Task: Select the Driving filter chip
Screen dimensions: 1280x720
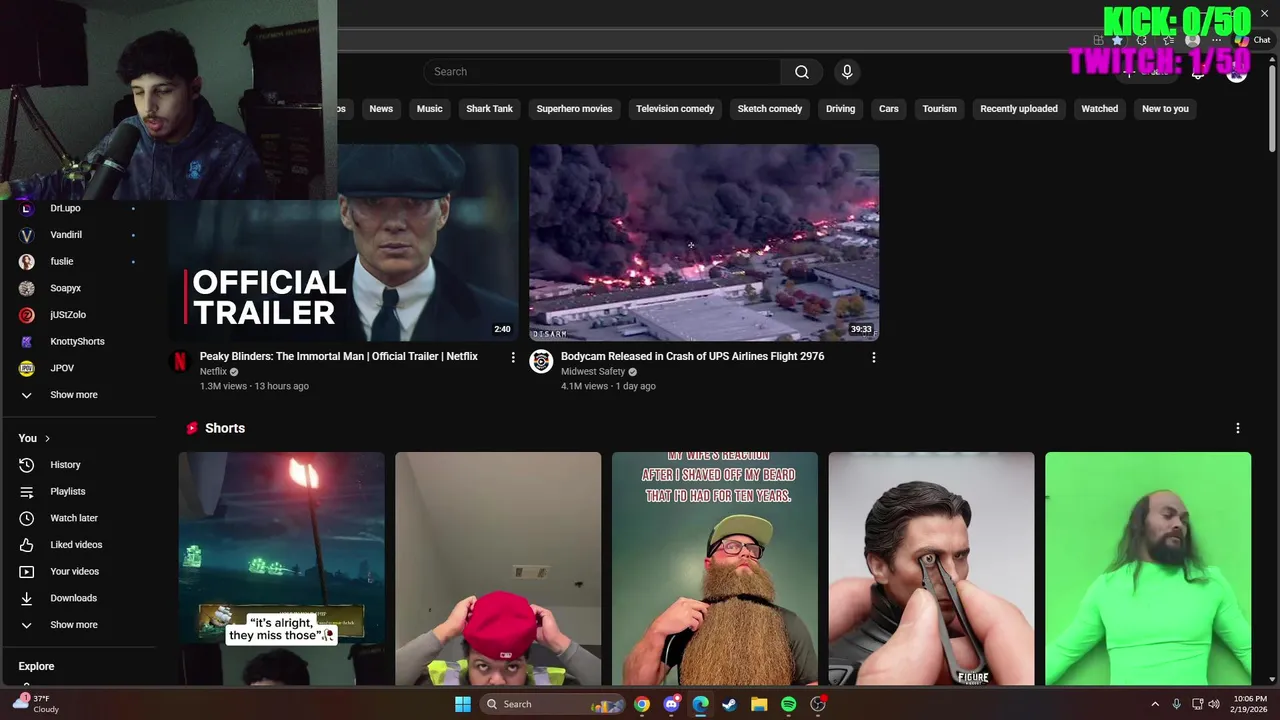Action: pos(840,109)
